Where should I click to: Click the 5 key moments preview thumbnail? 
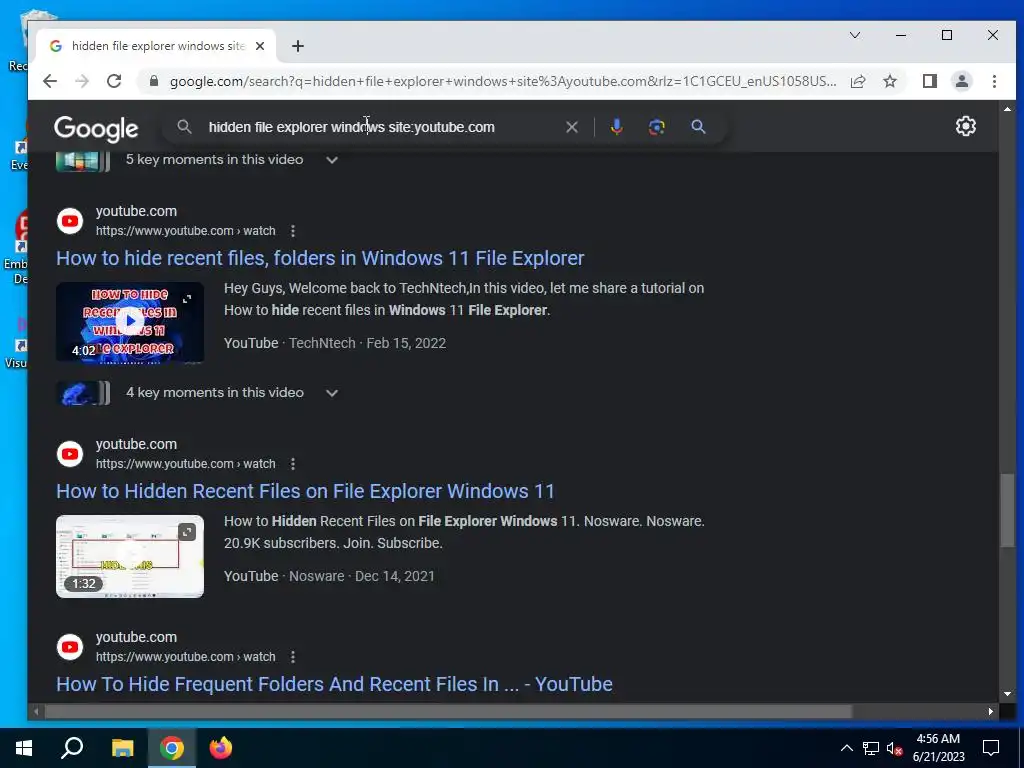click(82, 161)
